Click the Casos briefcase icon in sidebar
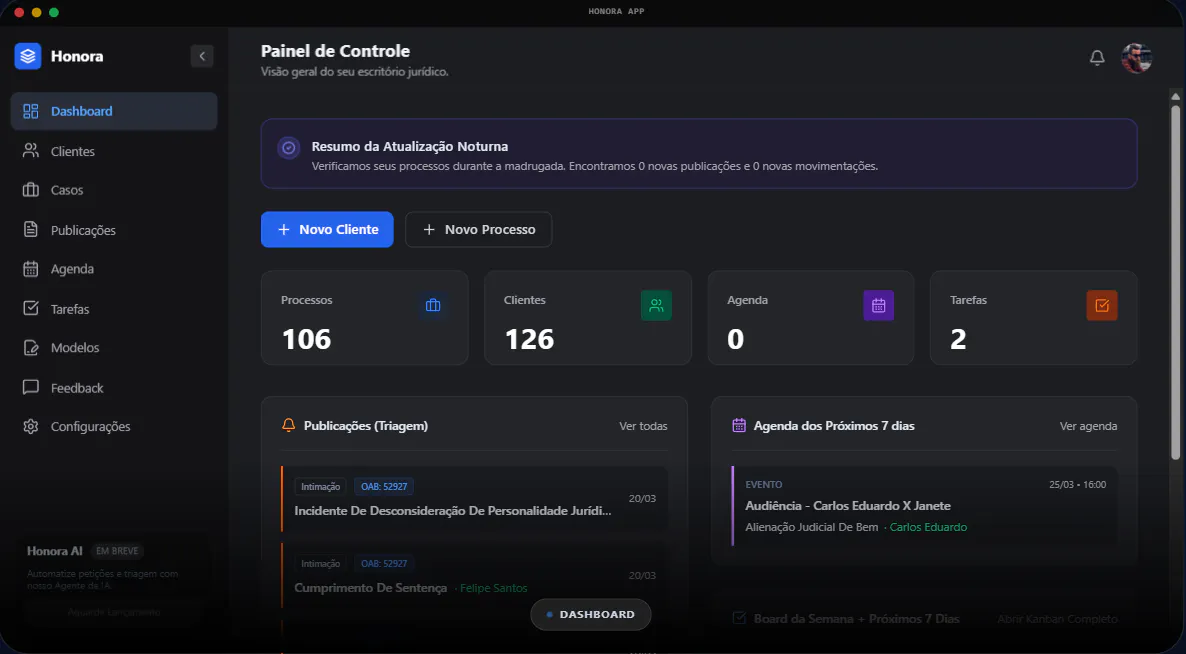 point(30,190)
